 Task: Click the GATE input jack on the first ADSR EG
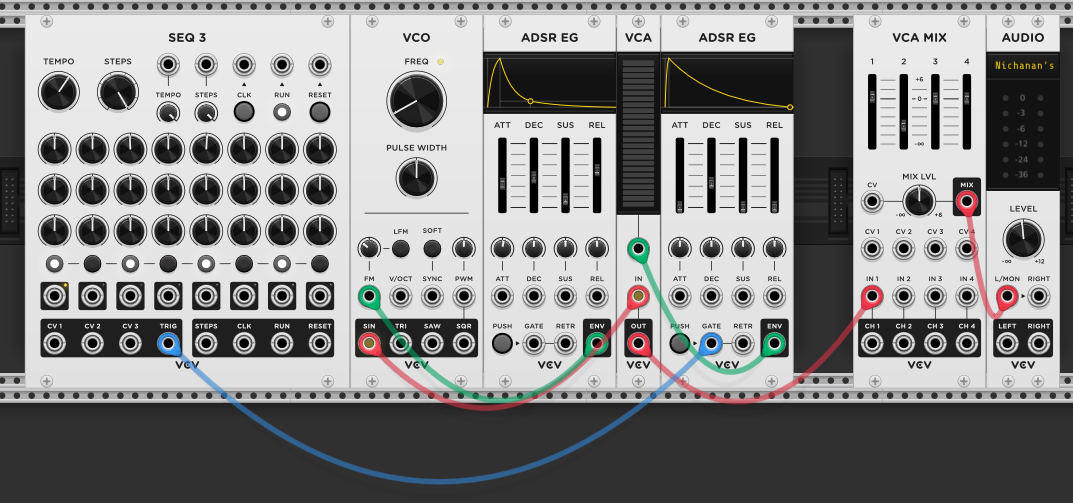534,344
